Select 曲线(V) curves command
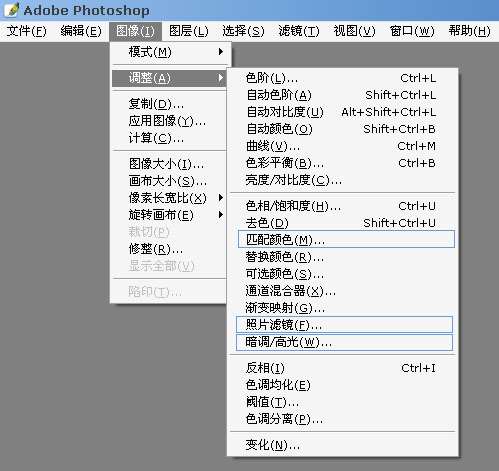This screenshot has height=471, width=499. (x=343, y=146)
